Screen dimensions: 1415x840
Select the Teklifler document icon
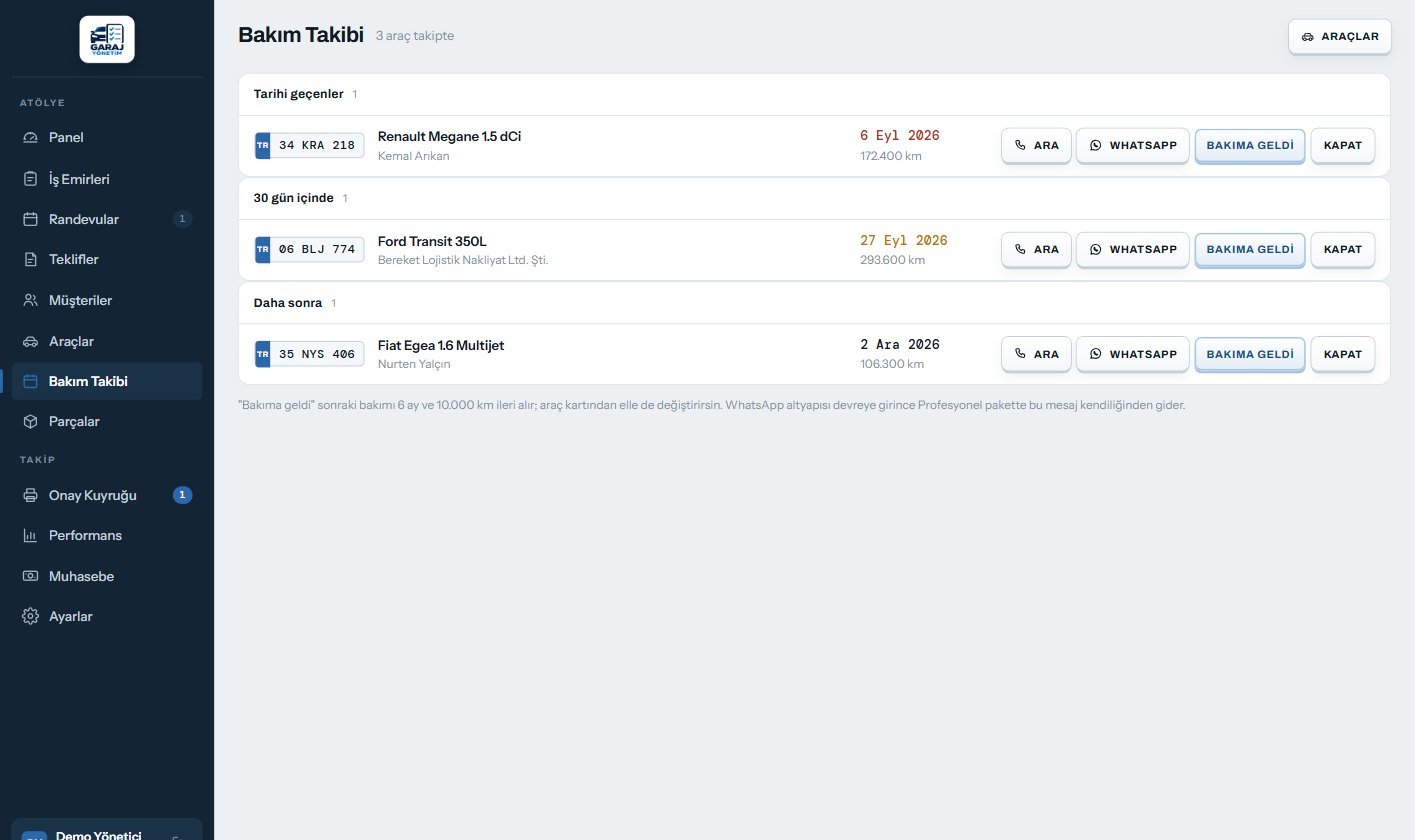[30, 260]
